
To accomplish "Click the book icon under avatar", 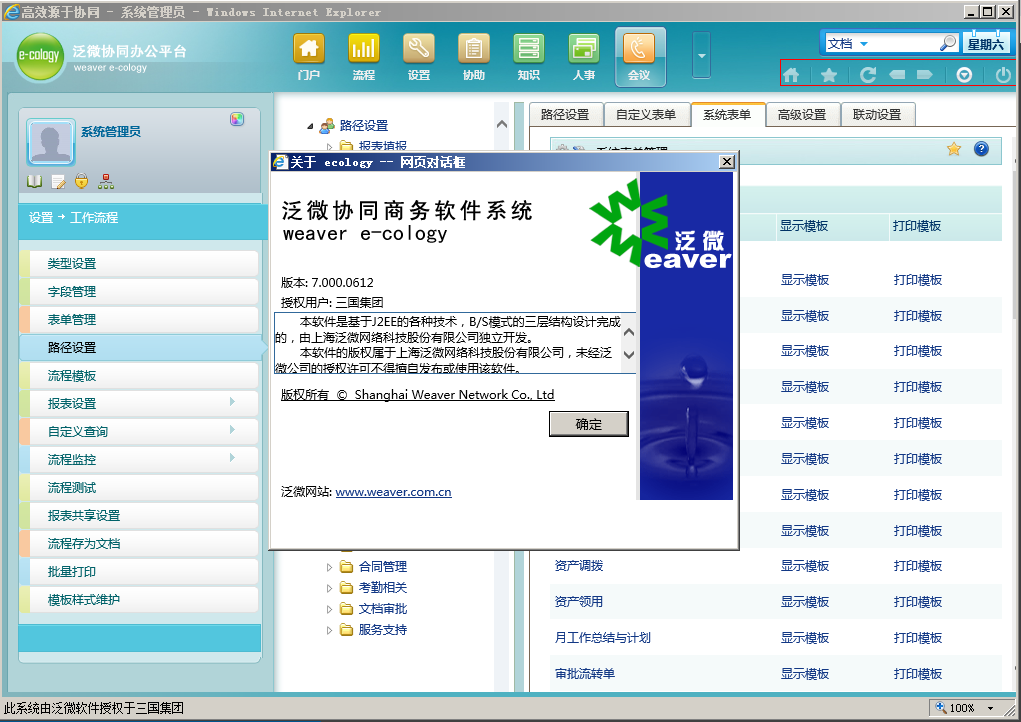I will pos(35,182).
